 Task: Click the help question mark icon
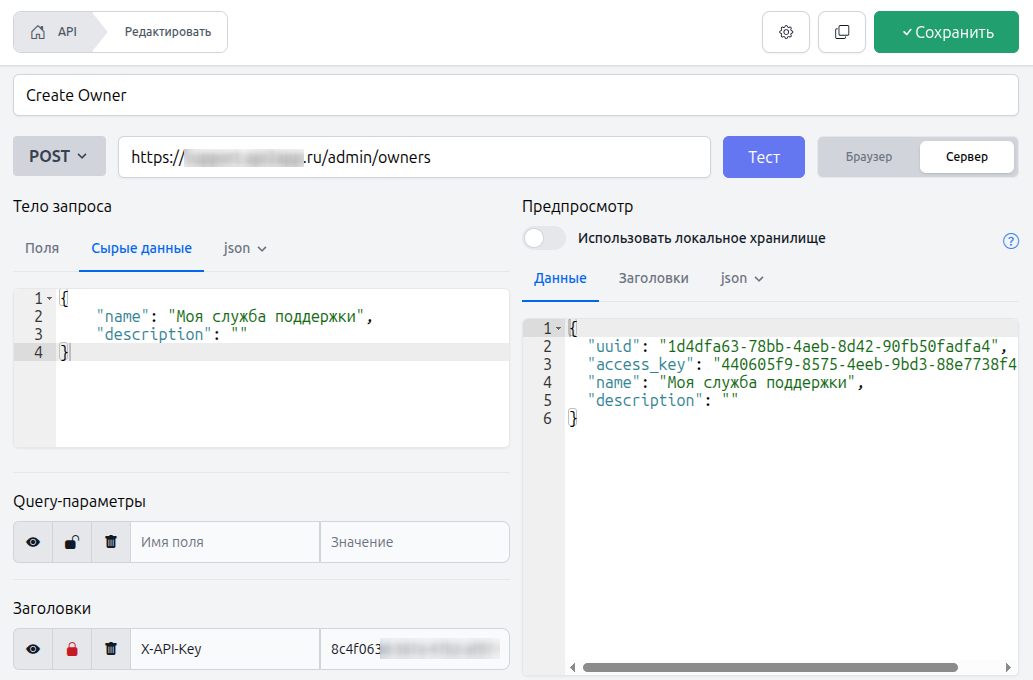click(1010, 241)
